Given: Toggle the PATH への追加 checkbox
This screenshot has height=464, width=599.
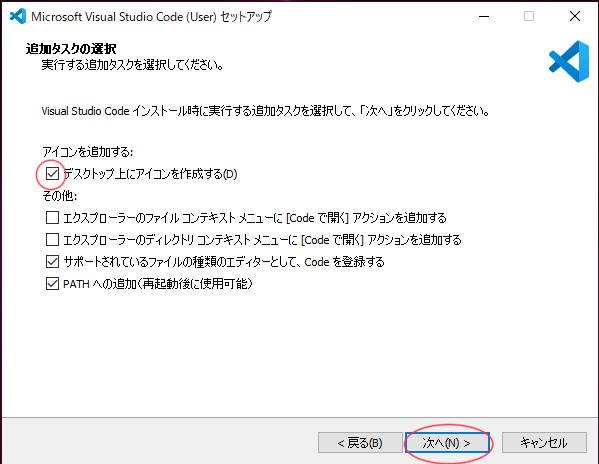Looking at the screenshot, I should point(52,284).
